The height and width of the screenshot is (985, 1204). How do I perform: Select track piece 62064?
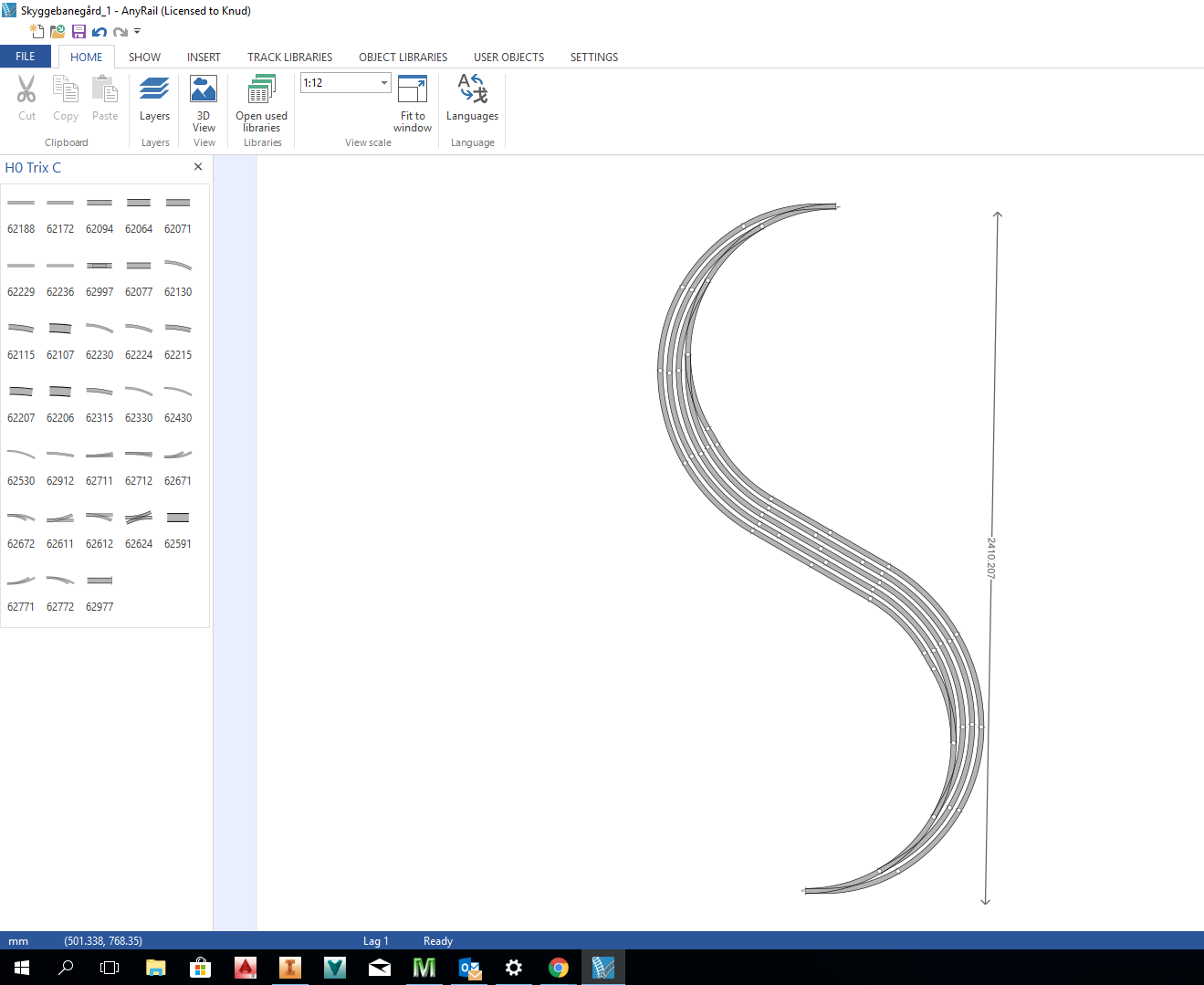click(x=139, y=214)
